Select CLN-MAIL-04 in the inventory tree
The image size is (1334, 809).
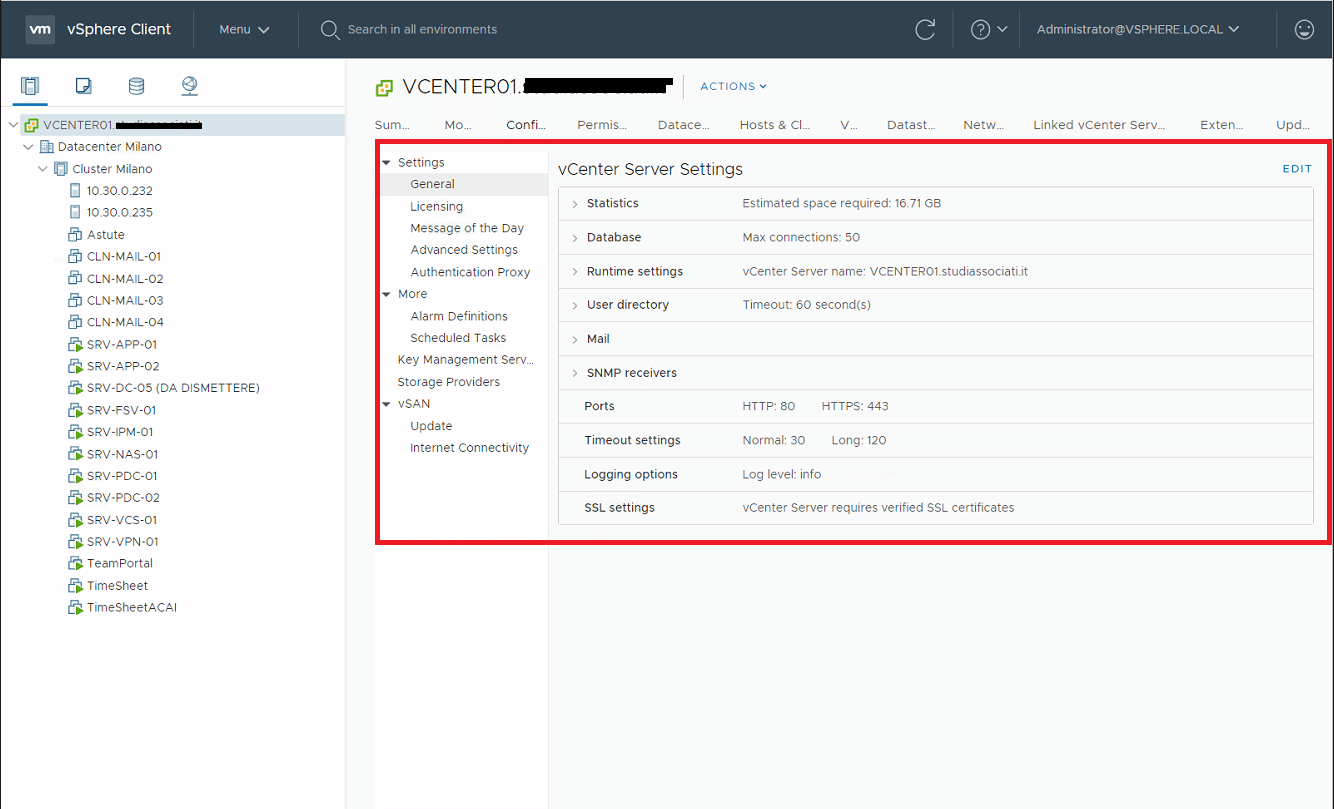click(x=125, y=322)
